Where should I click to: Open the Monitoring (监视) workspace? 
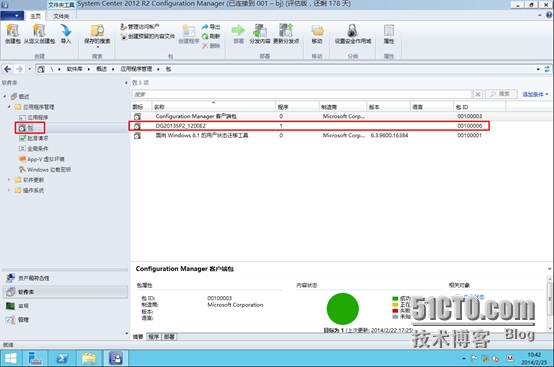[x=65, y=306]
